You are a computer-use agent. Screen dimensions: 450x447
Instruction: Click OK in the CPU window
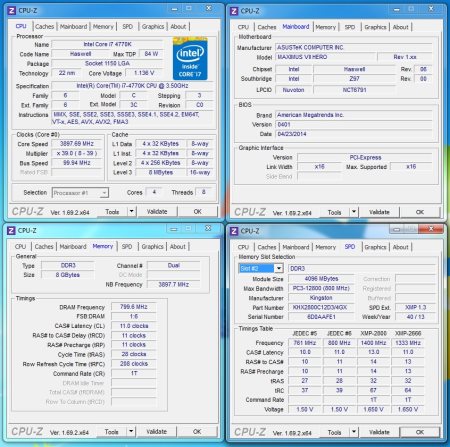(x=197, y=212)
